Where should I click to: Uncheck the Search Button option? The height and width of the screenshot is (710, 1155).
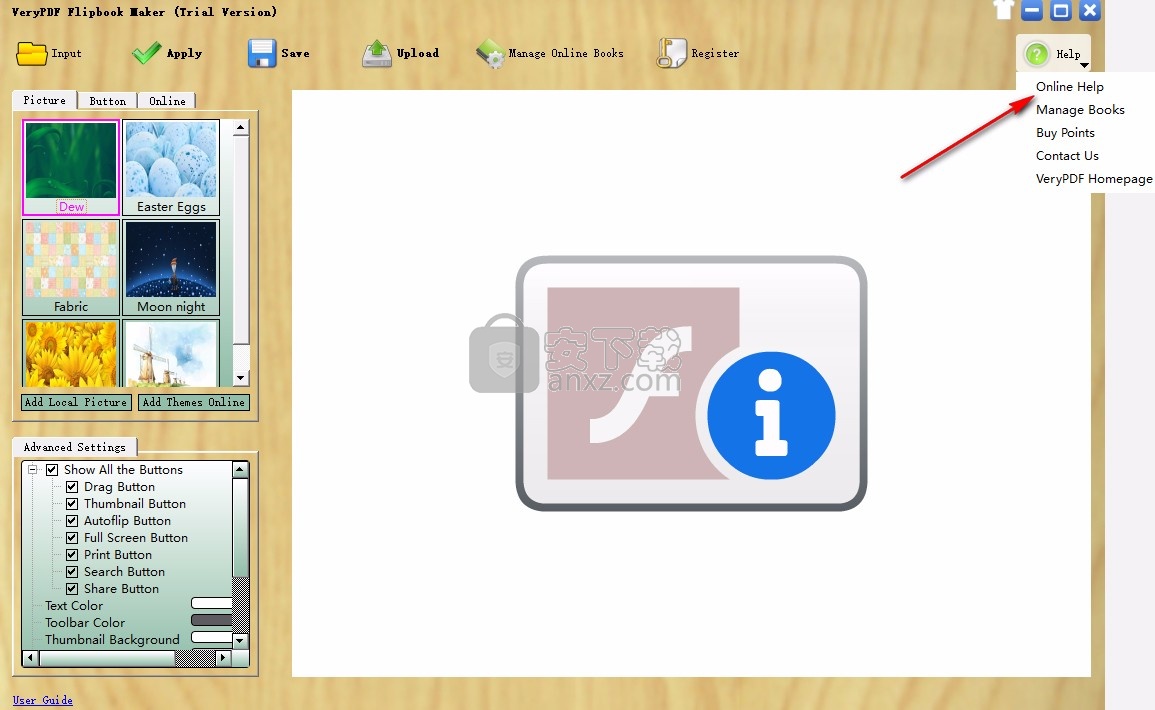tap(71, 572)
